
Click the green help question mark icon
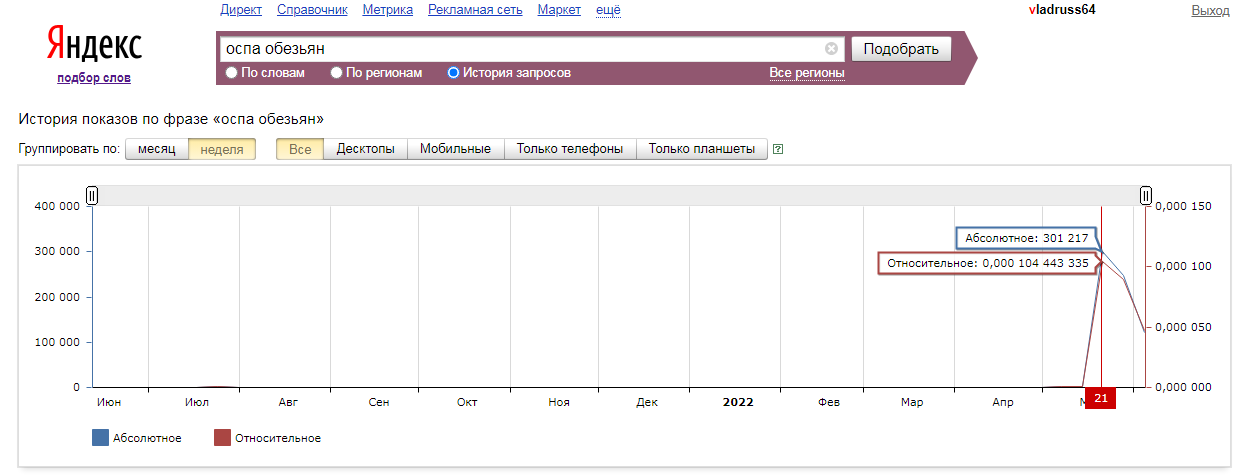(x=778, y=150)
